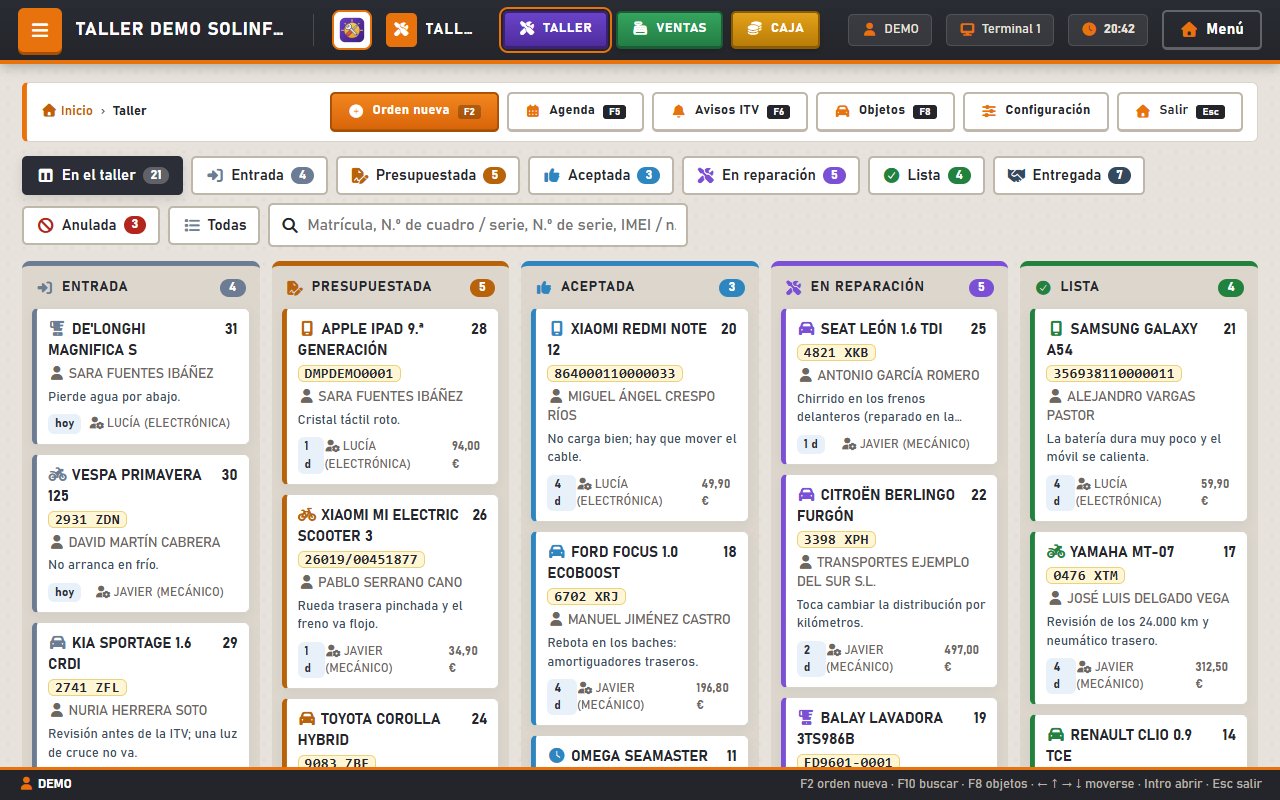Switch to the Caja module
The image size is (1280, 800).
pos(775,29)
